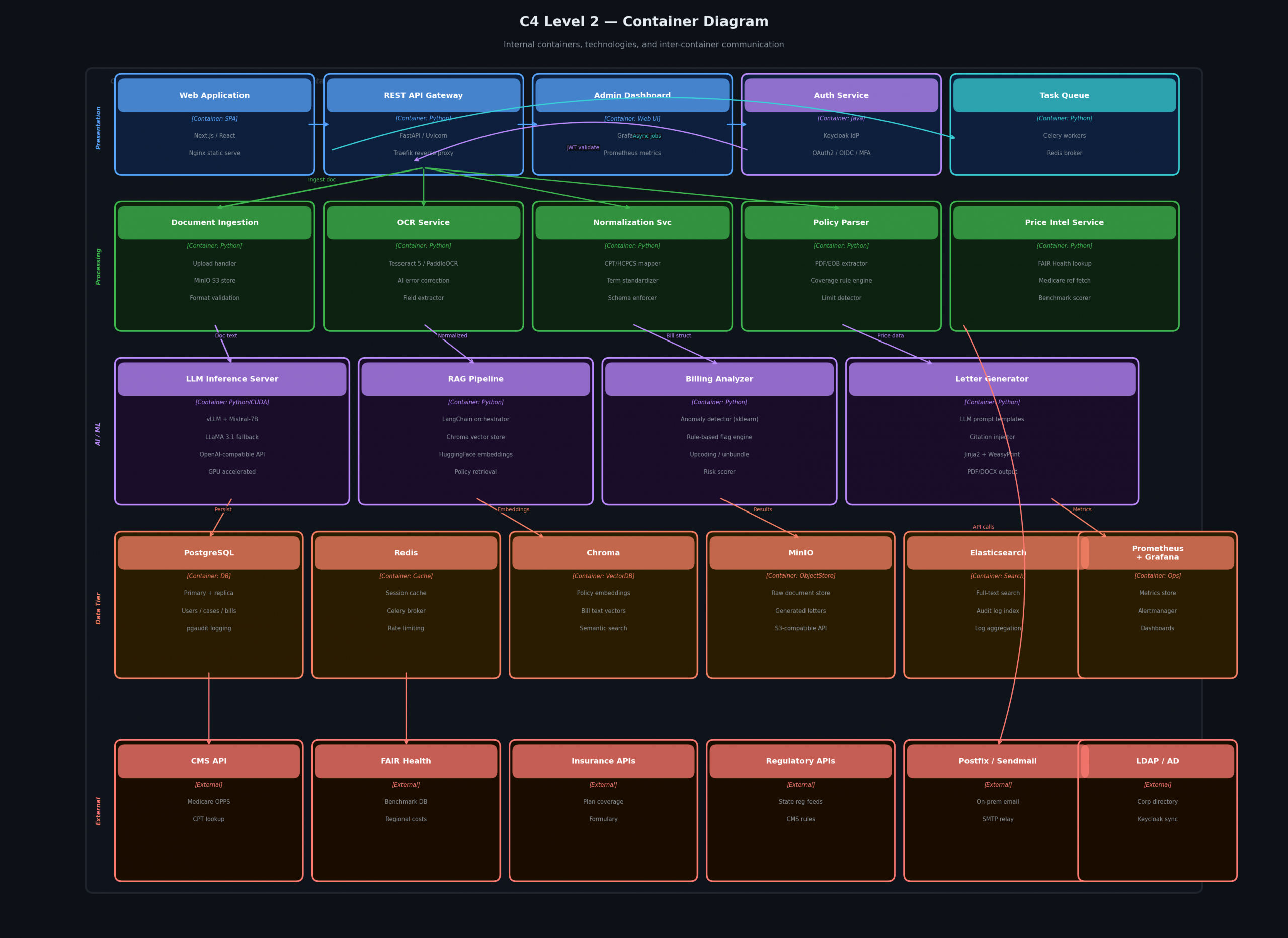
Task: Select the Billing Analyzer header
Action: tap(719, 379)
